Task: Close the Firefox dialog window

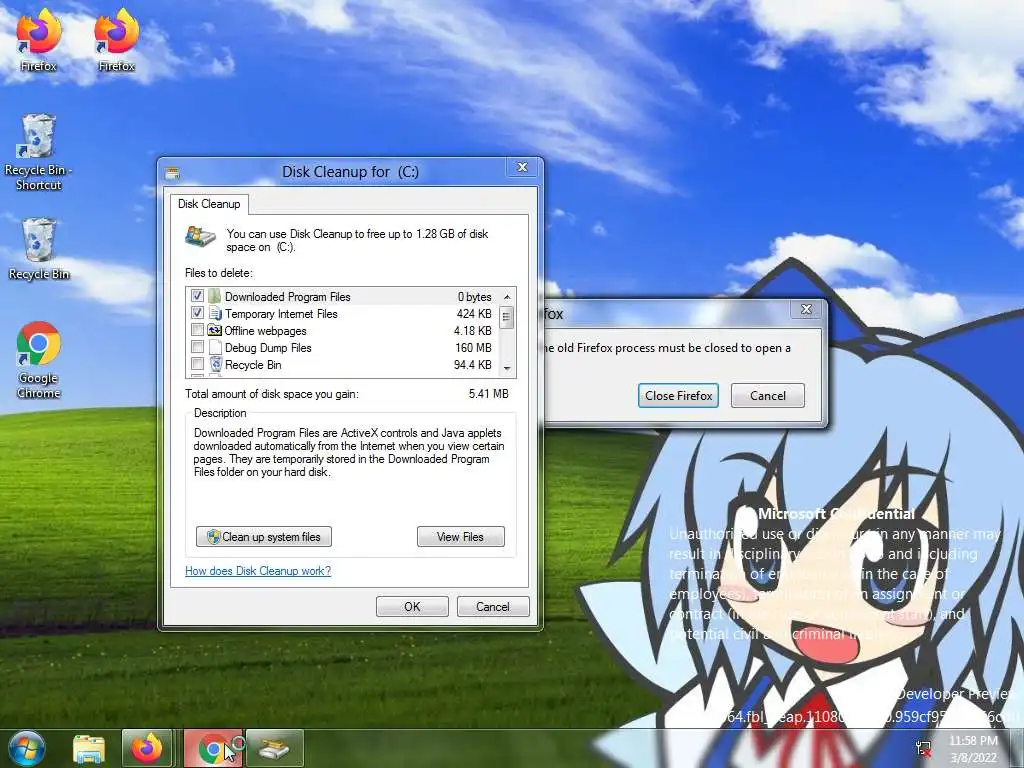Action: [x=807, y=309]
